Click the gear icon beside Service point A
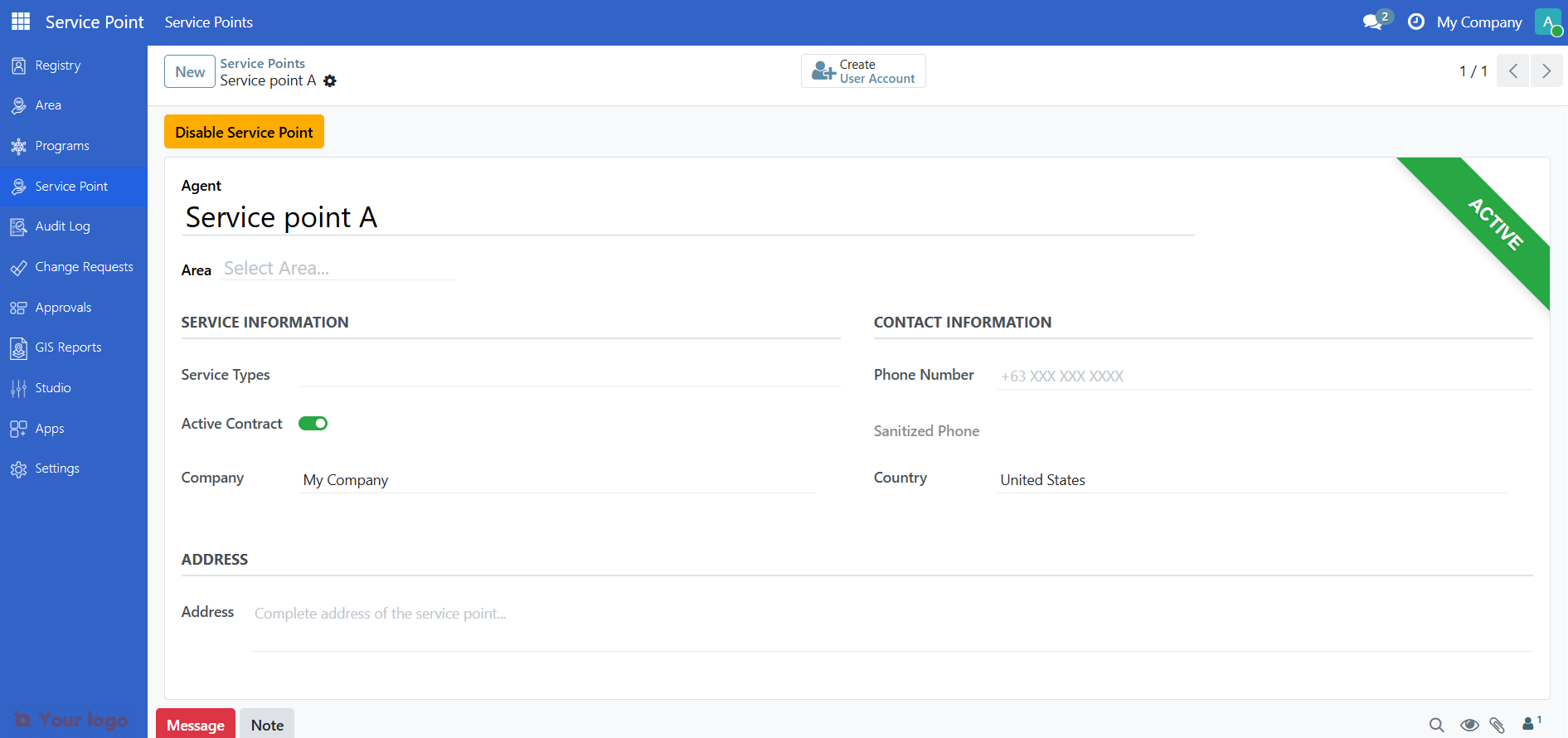Screen dimensions: 1568x738 [x=330, y=81]
